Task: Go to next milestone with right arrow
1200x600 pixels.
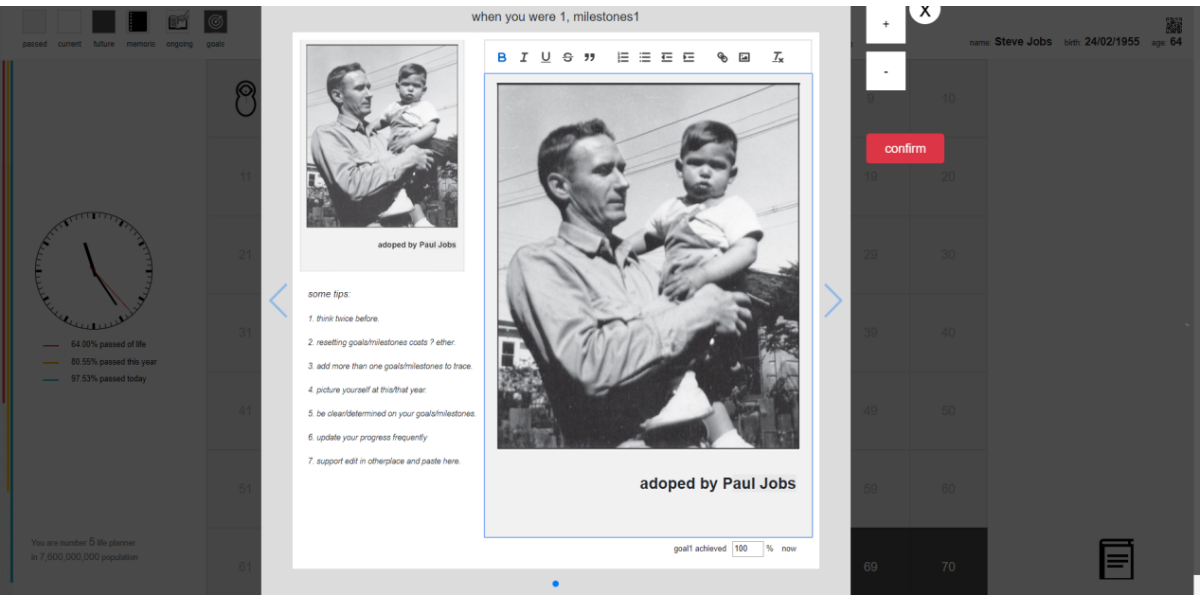Action: tap(832, 301)
